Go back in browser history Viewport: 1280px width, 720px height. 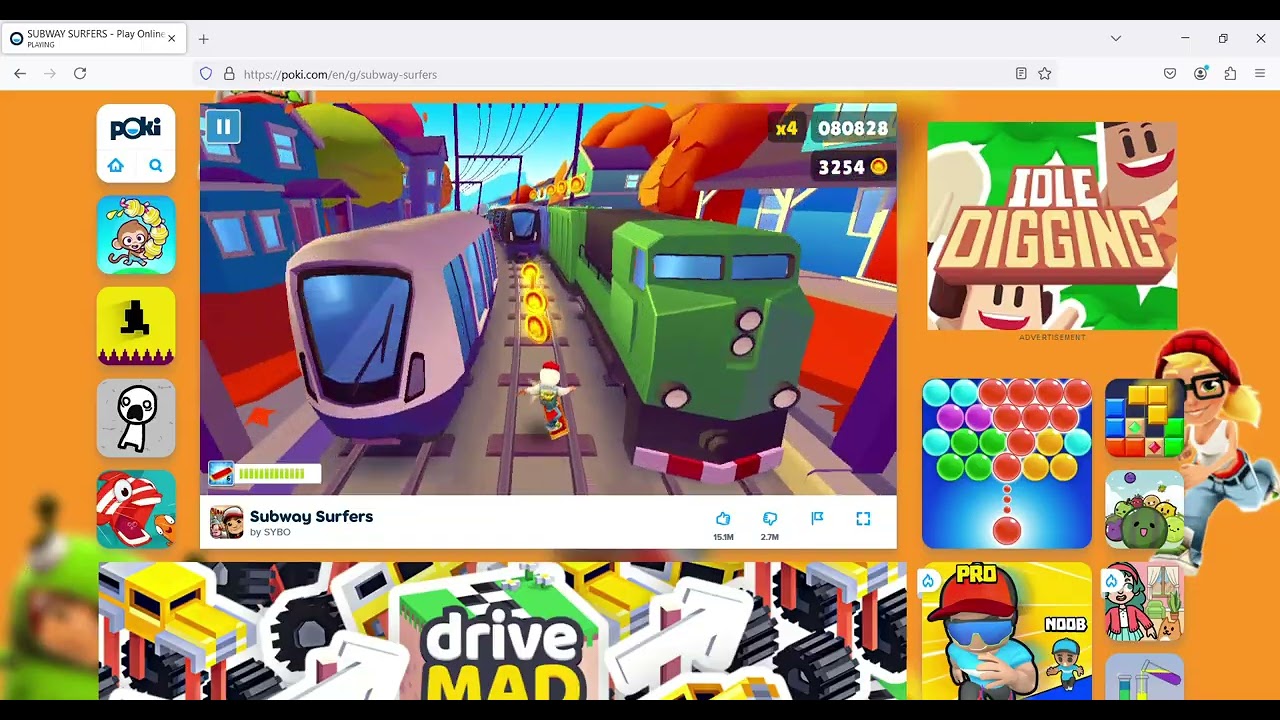tap(20, 74)
